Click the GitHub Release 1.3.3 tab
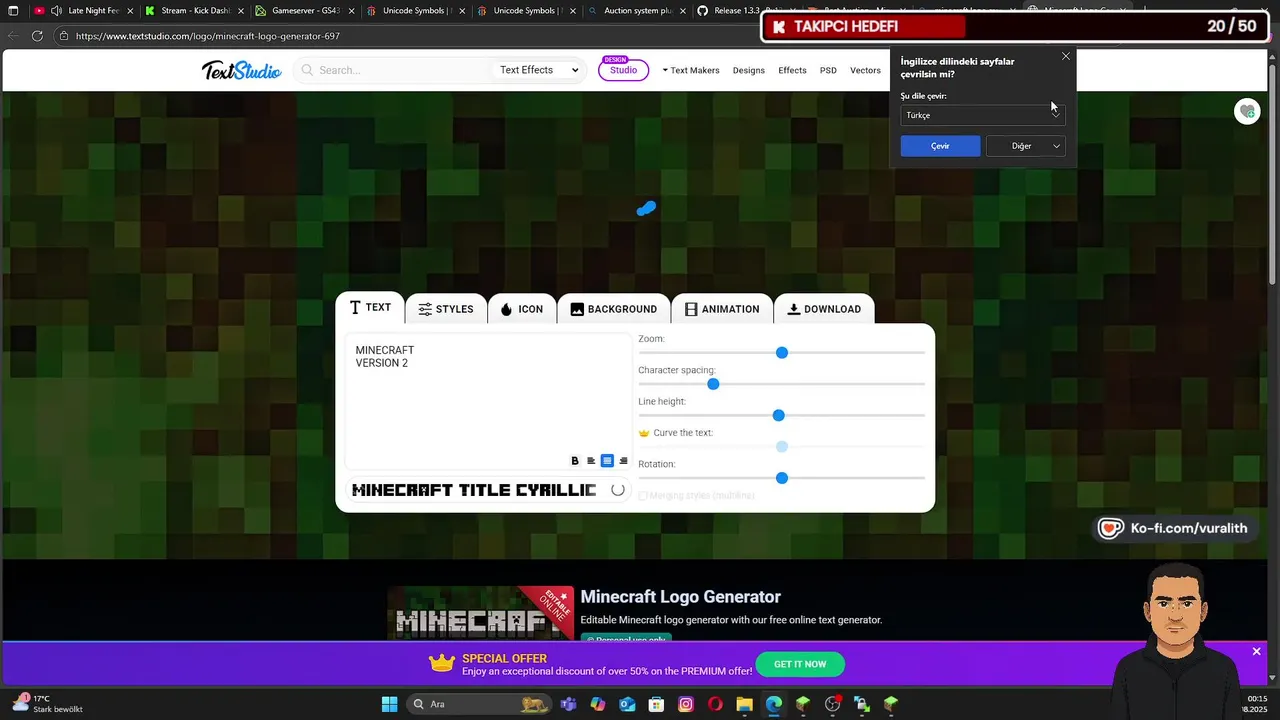 [x=742, y=11]
